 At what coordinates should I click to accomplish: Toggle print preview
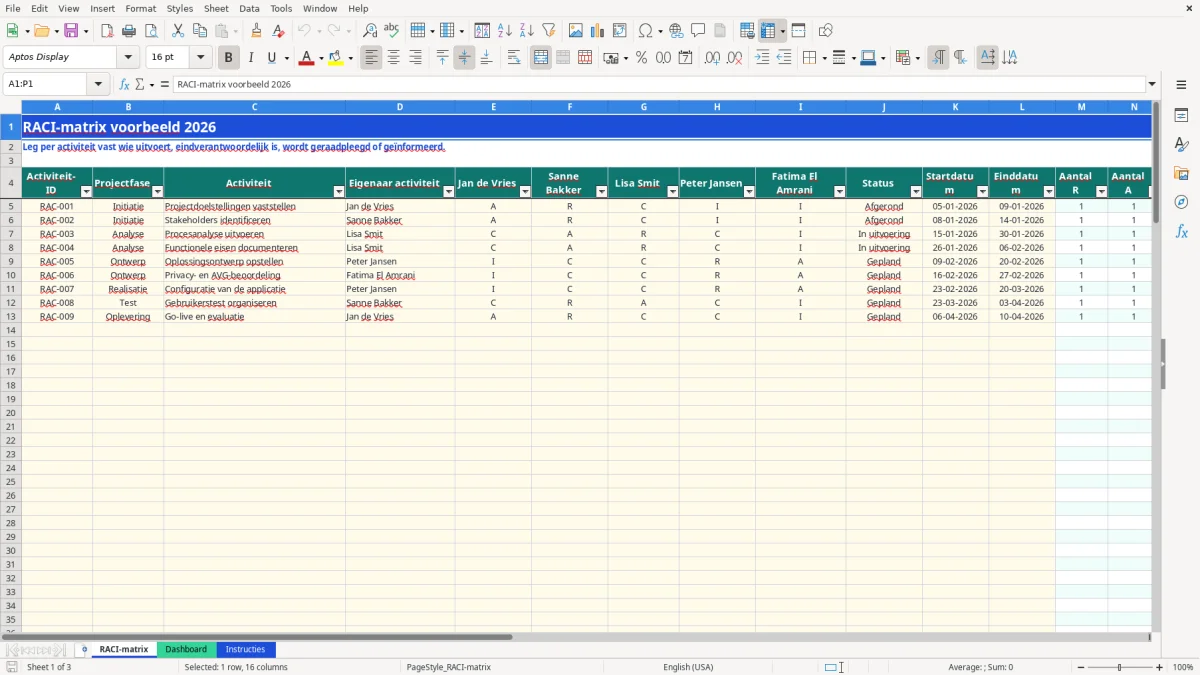[151, 31]
